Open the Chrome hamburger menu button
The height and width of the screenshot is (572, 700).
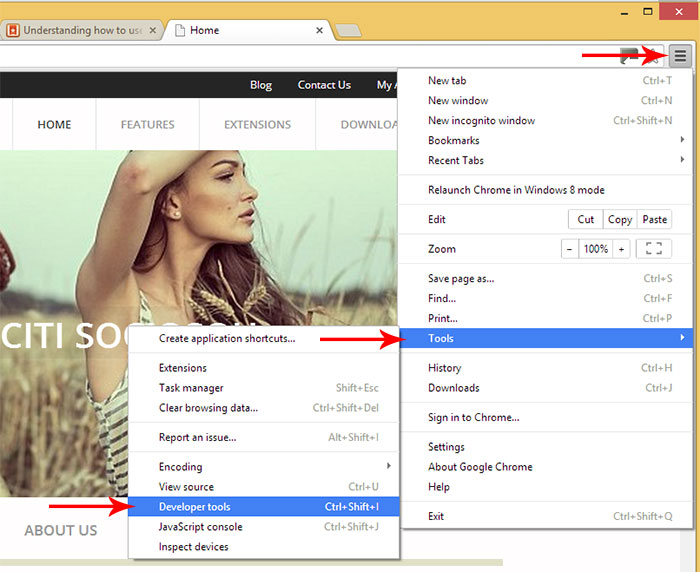680,56
